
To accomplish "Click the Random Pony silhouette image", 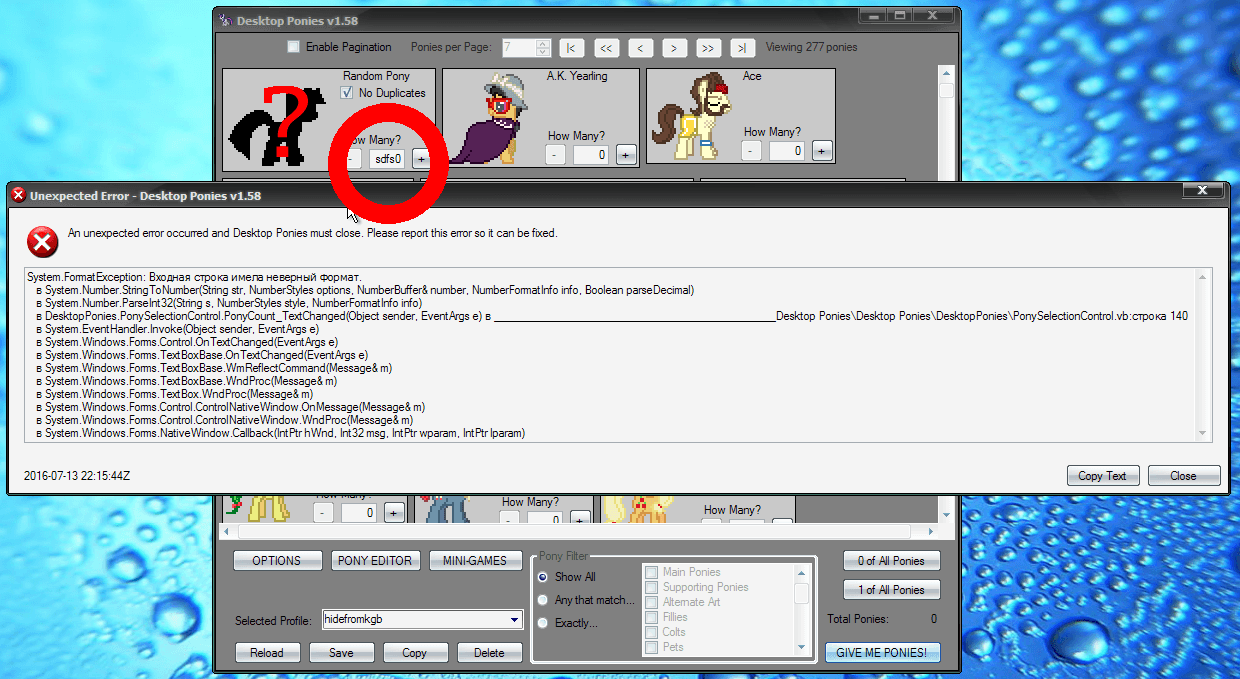I will coord(279,125).
